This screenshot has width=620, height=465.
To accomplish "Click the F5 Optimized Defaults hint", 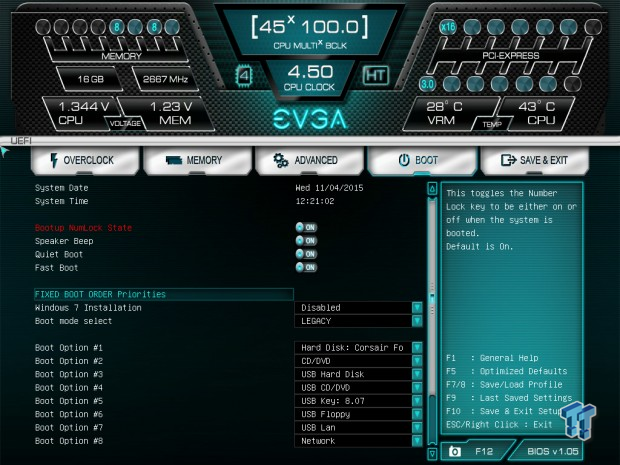I will click(x=507, y=371).
